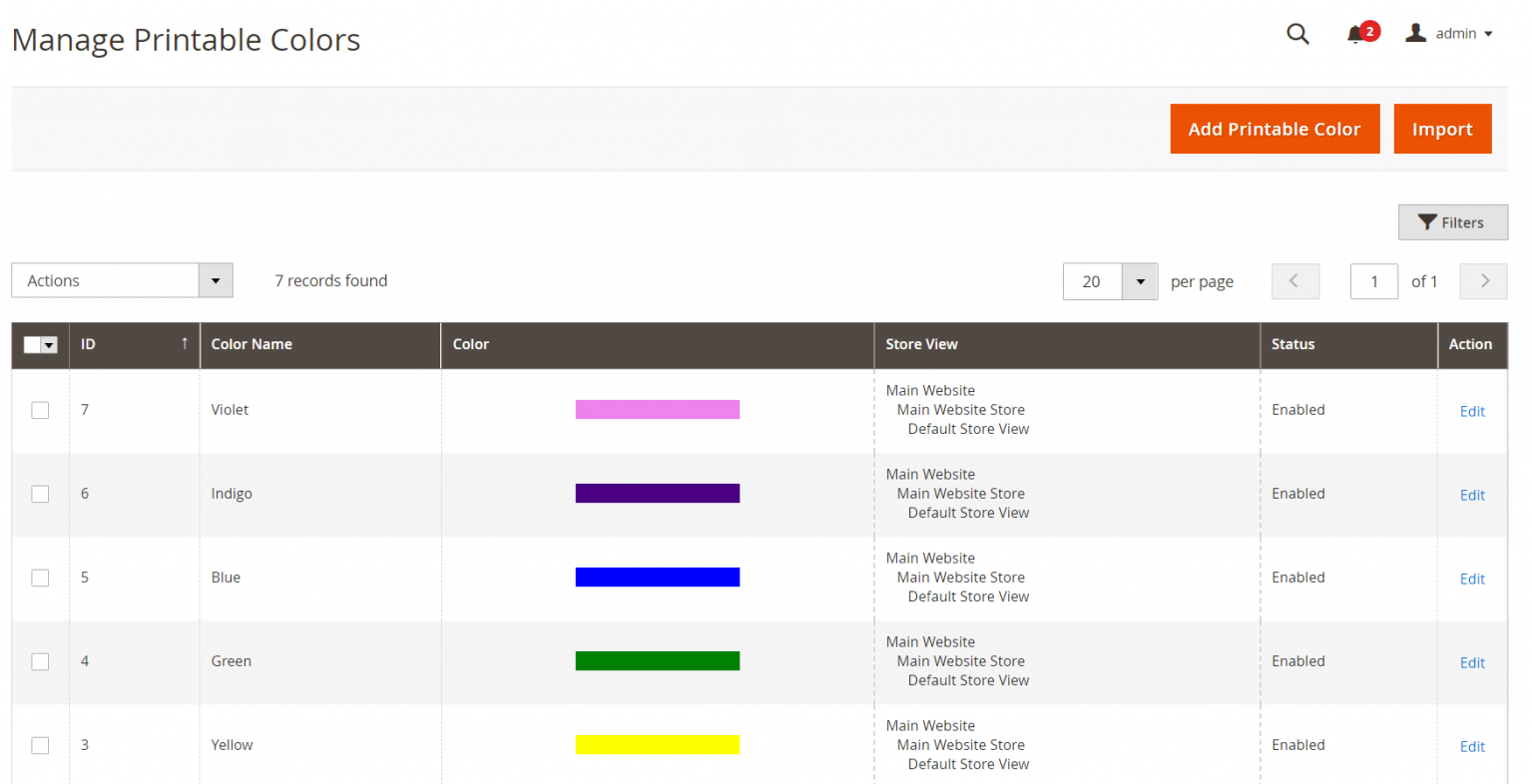Tick the checkbox for Violet row

(x=40, y=410)
